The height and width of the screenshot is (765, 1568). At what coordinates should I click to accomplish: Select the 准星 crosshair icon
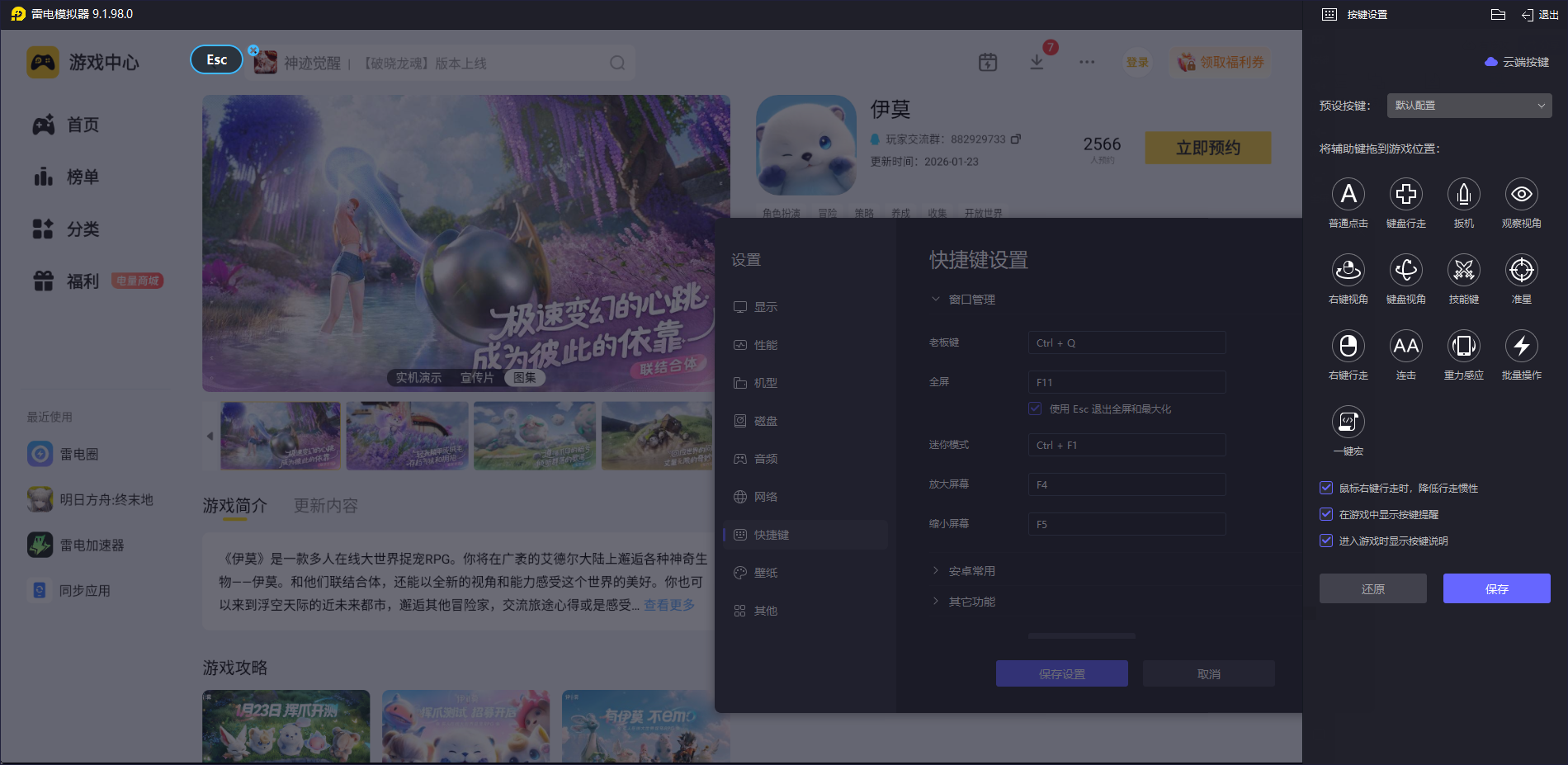click(1521, 271)
